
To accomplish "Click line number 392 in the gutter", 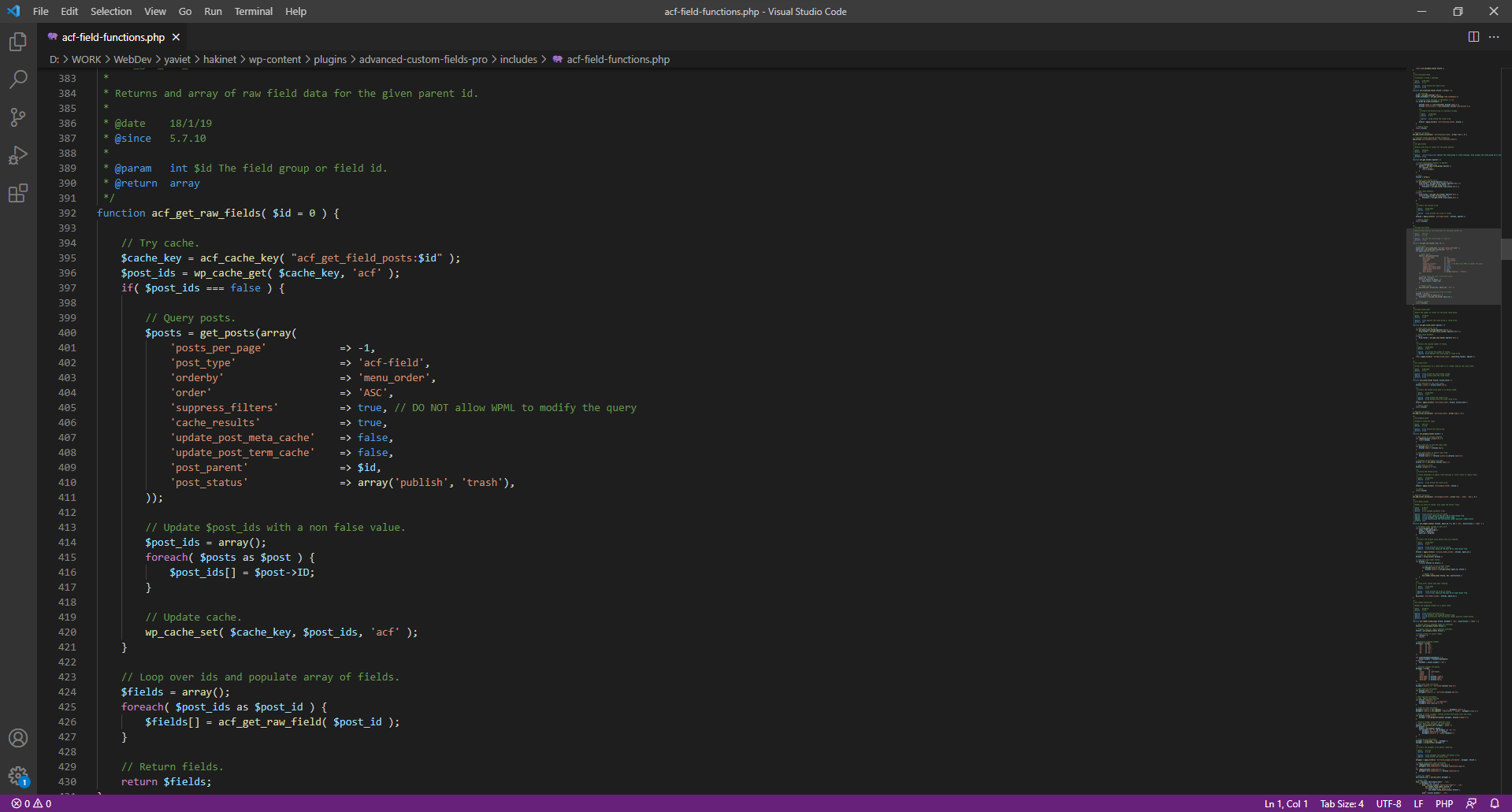I will pos(68,213).
